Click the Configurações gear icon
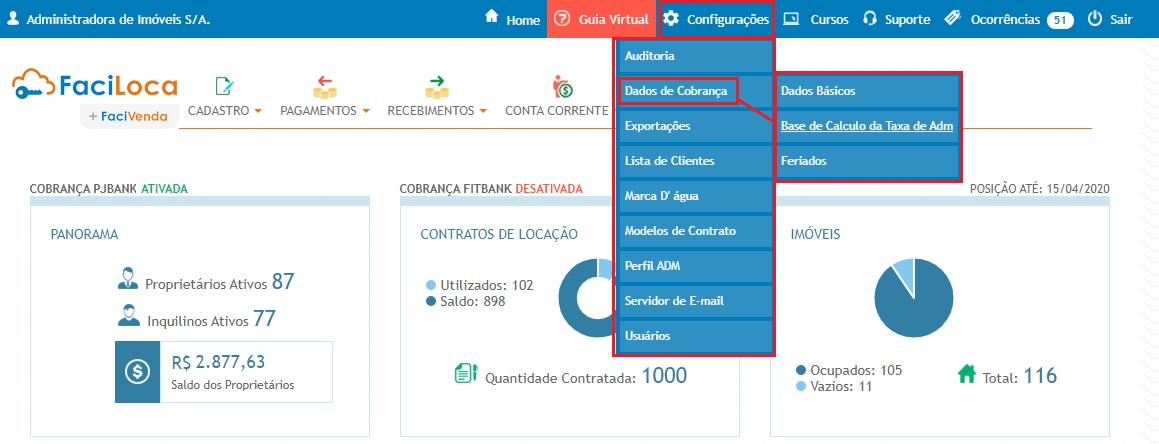Image resolution: width=1159 pixels, height=444 pixels. pyautogui.click(x=671, y=19)
